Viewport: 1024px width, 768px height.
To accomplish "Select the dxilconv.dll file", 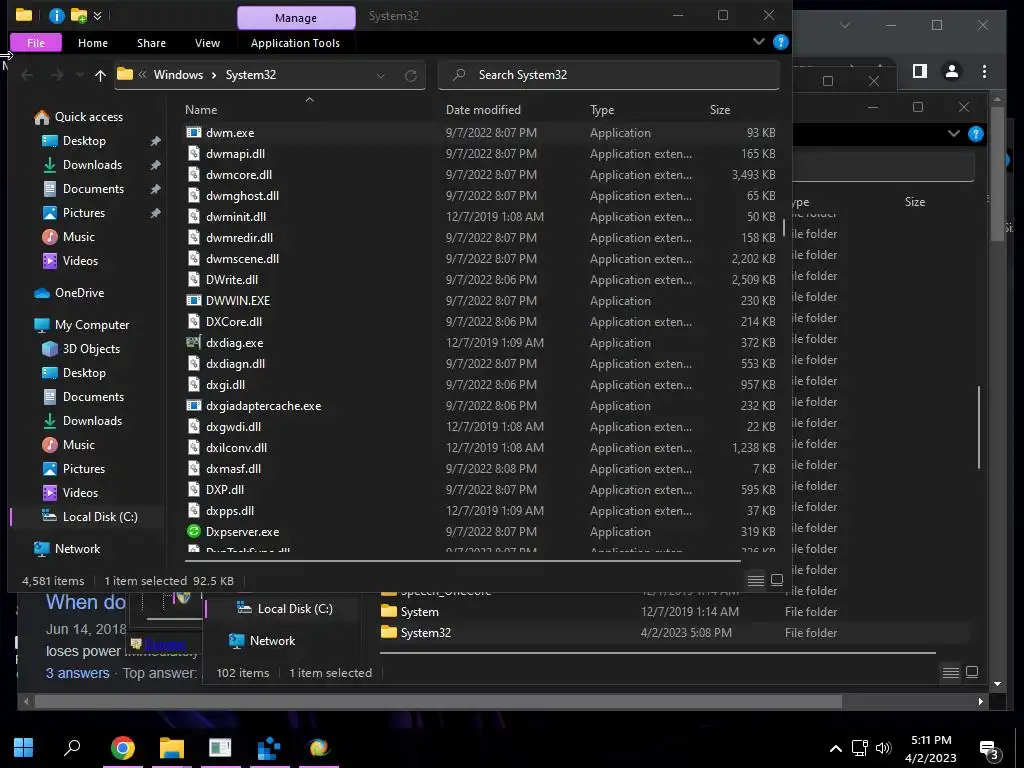I will click(x=236, y=447).
